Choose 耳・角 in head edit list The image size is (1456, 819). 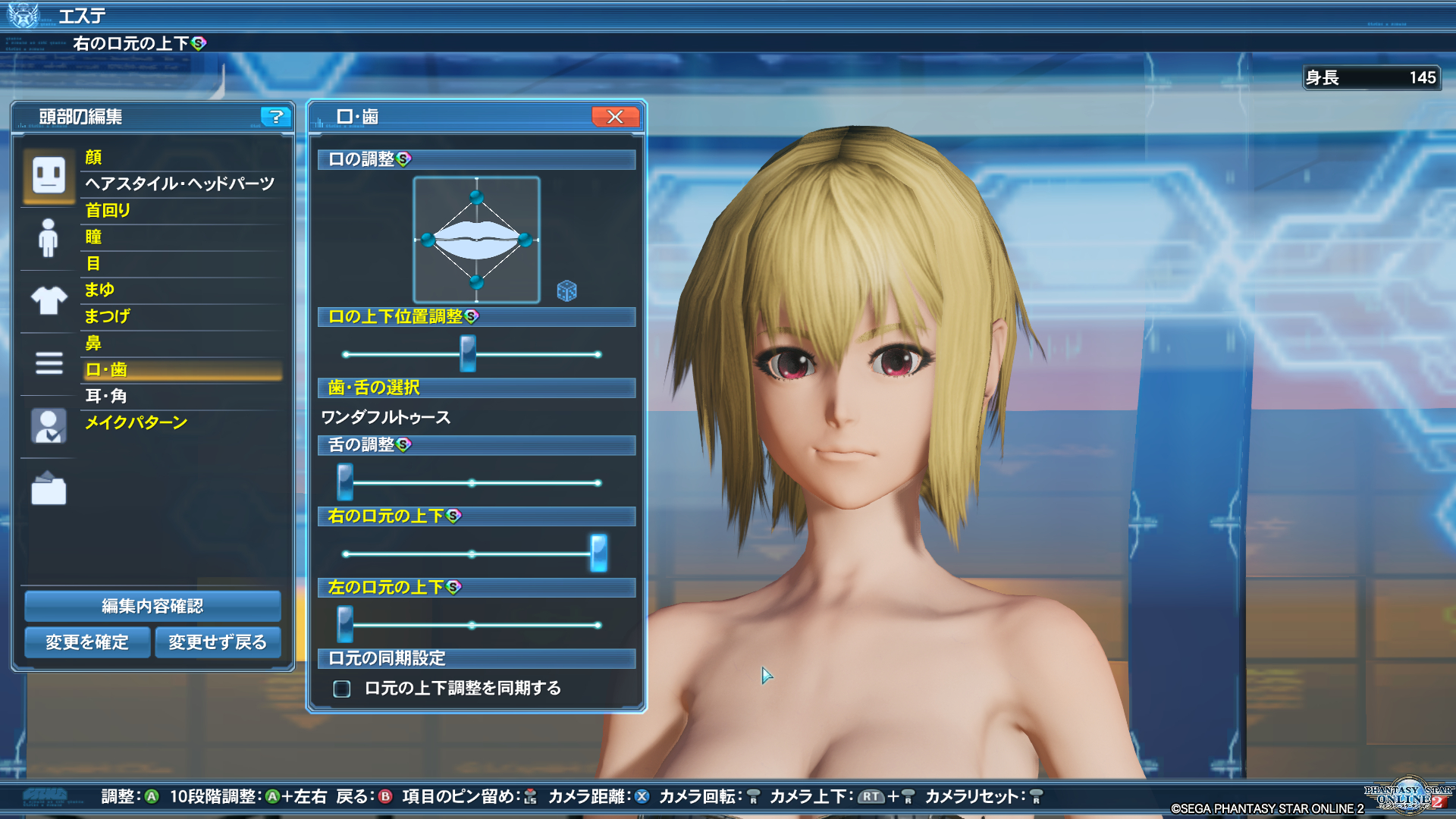[x=106, y=396]
